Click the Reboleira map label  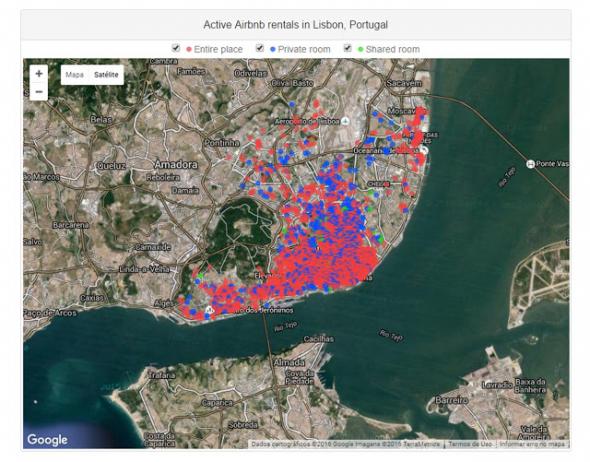click(163, 177)
